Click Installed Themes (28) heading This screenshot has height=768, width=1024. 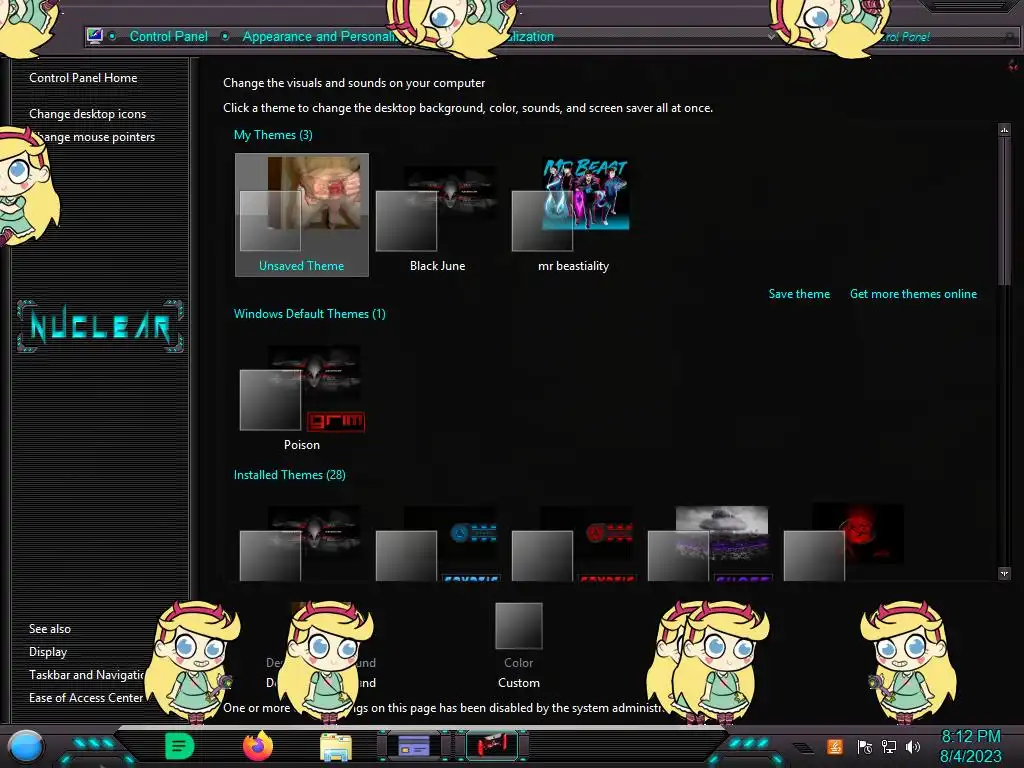pyautogui.click(x=289, y=475)
